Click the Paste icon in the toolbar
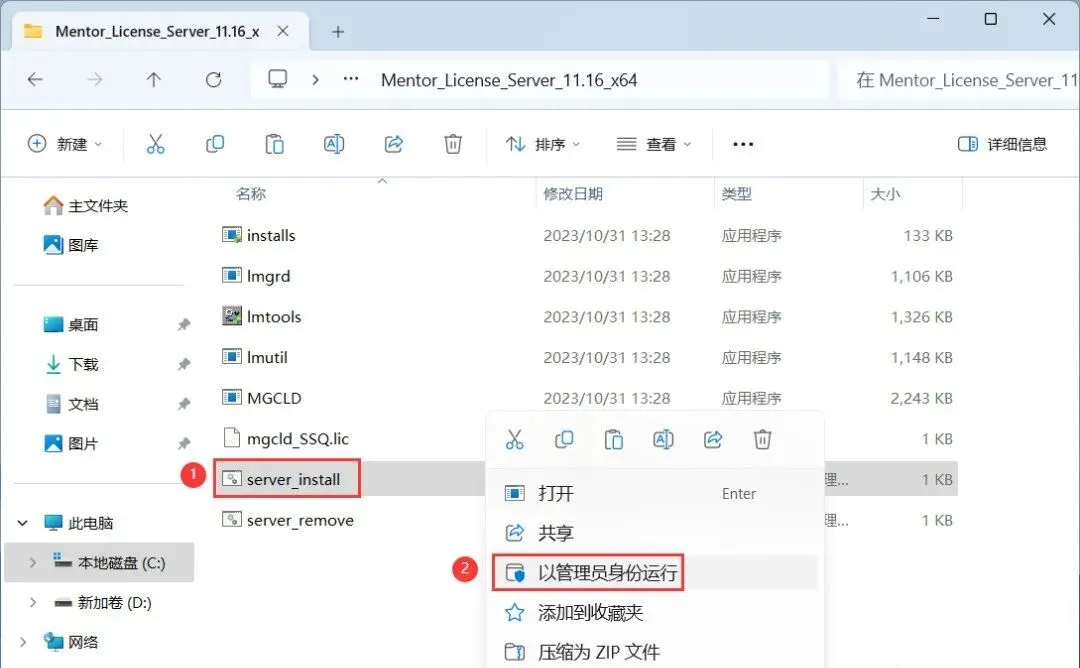The height and width of the screenshot is (668, 1080). 274,144
